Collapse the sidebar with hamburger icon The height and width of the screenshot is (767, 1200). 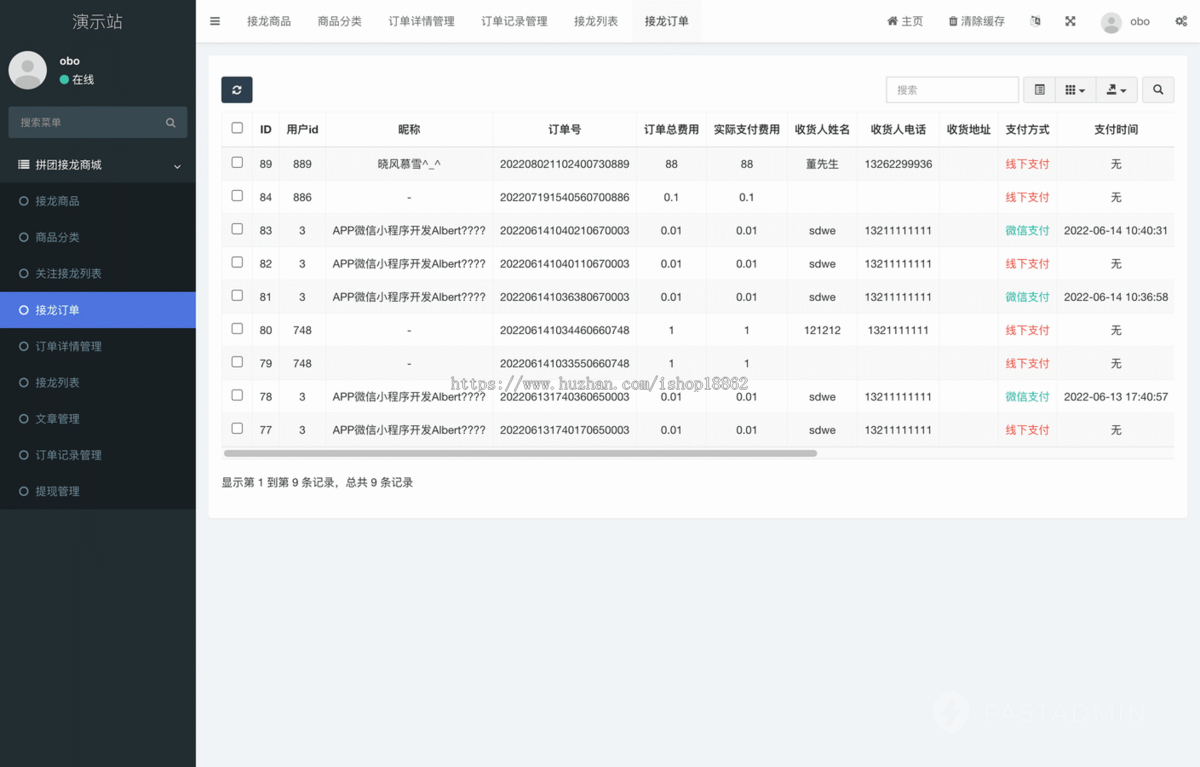(214, 20)
